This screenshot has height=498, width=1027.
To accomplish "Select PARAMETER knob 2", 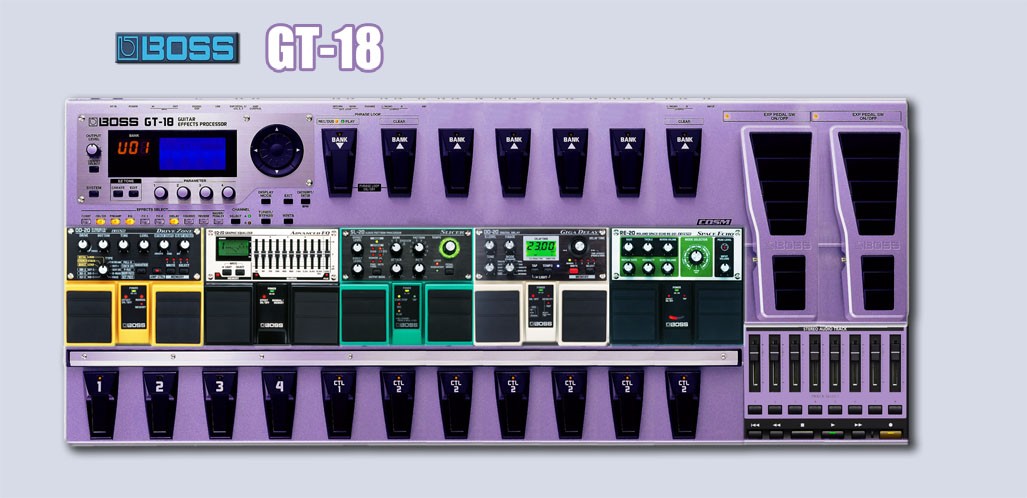I will click(183, 193).
